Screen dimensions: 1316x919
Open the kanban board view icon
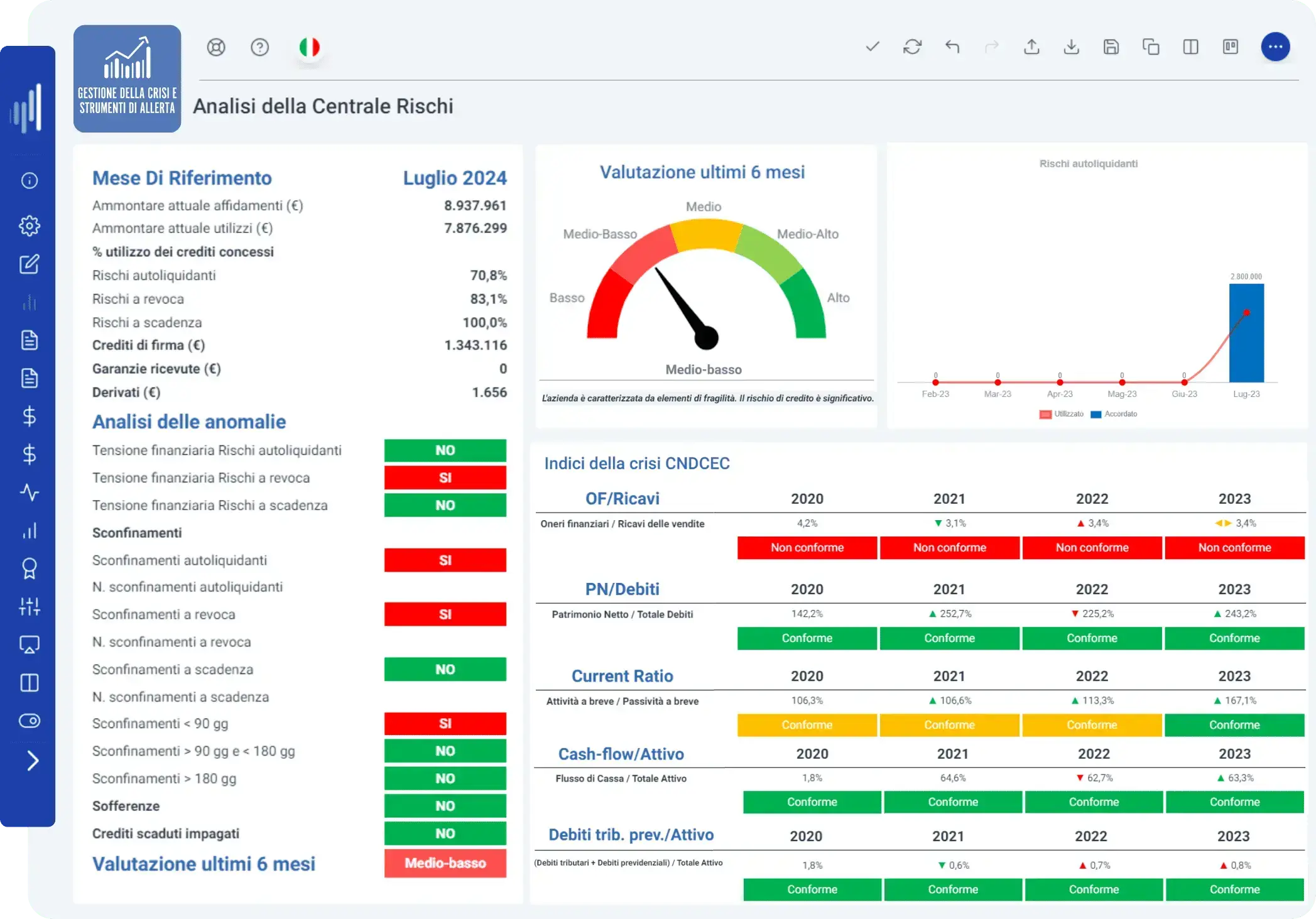point(1231,46)
